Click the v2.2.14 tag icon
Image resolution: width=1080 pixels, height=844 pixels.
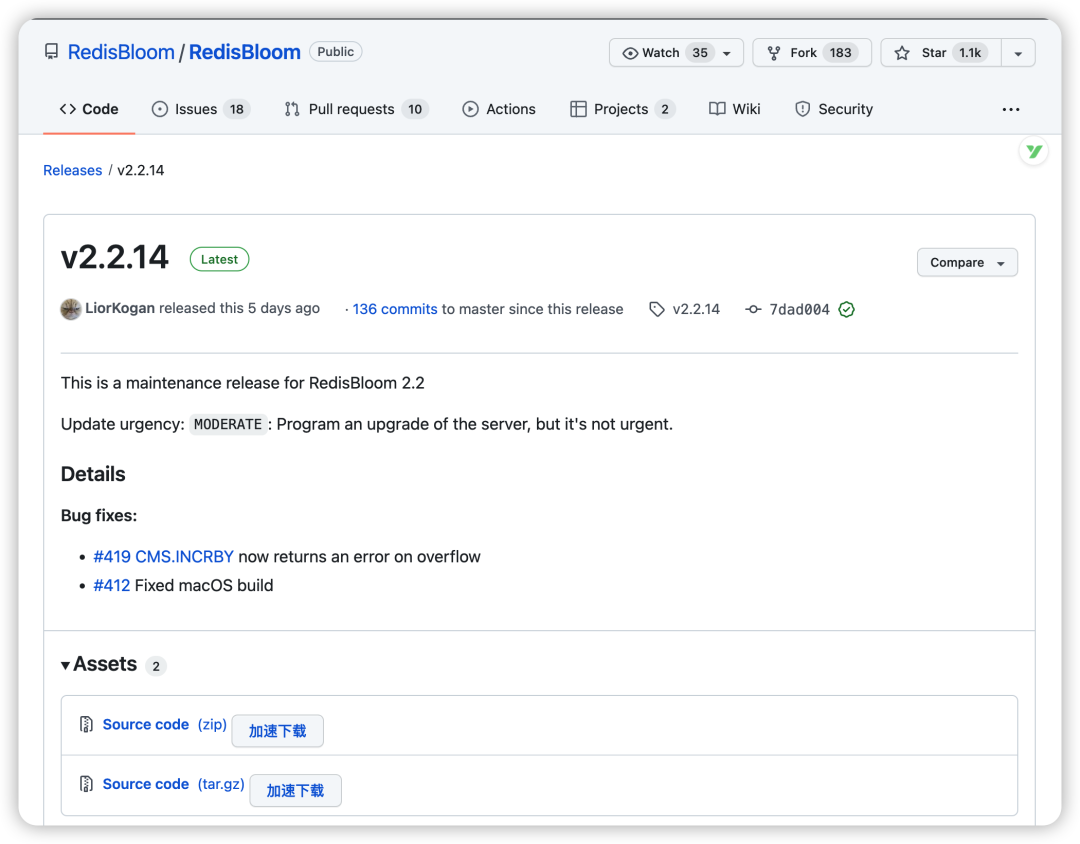pos(657,309)
